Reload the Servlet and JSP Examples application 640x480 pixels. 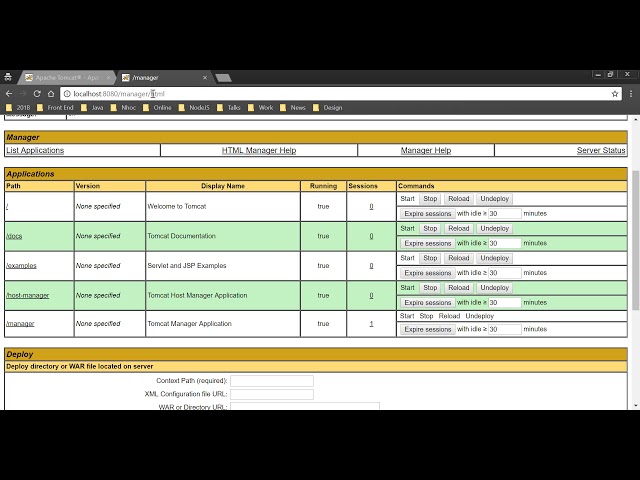pos(459,258)
